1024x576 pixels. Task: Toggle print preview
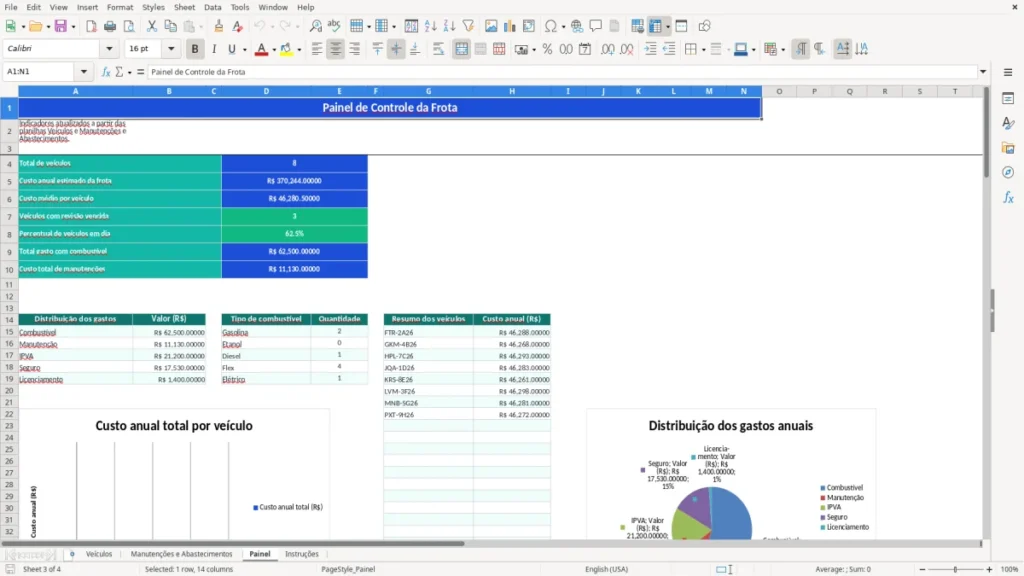[129, 26]
